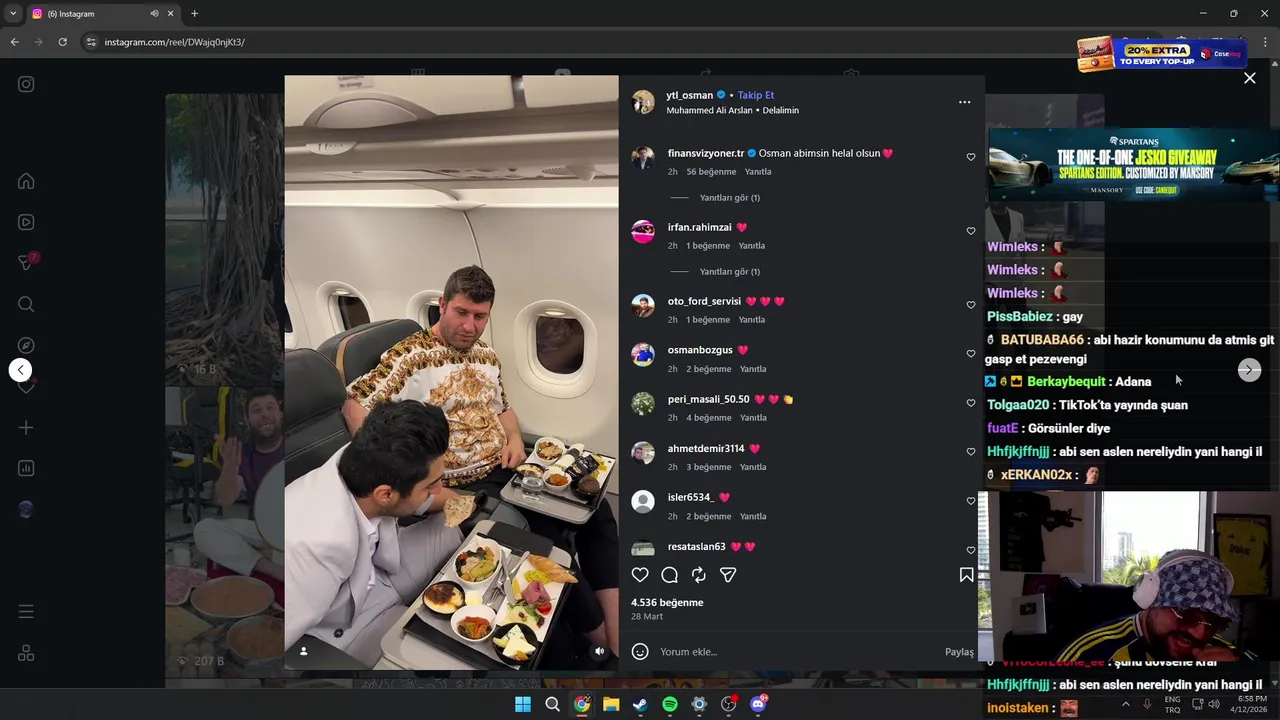
Task: Open new browser tab with plus
Action: pyautogui.click(x=194, y=14)
